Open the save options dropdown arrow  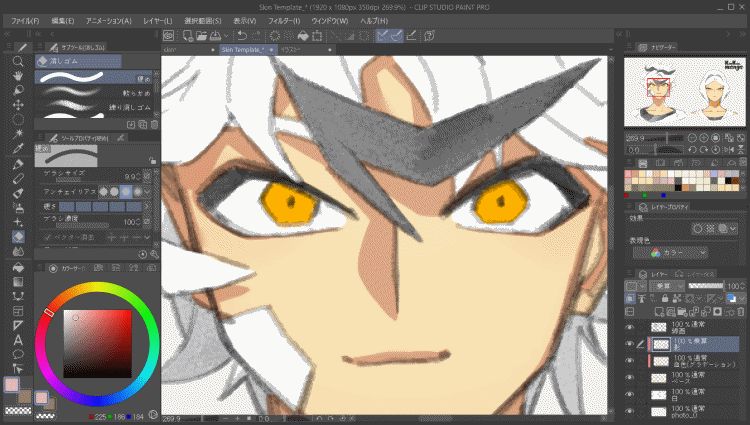tap(226, 36)
